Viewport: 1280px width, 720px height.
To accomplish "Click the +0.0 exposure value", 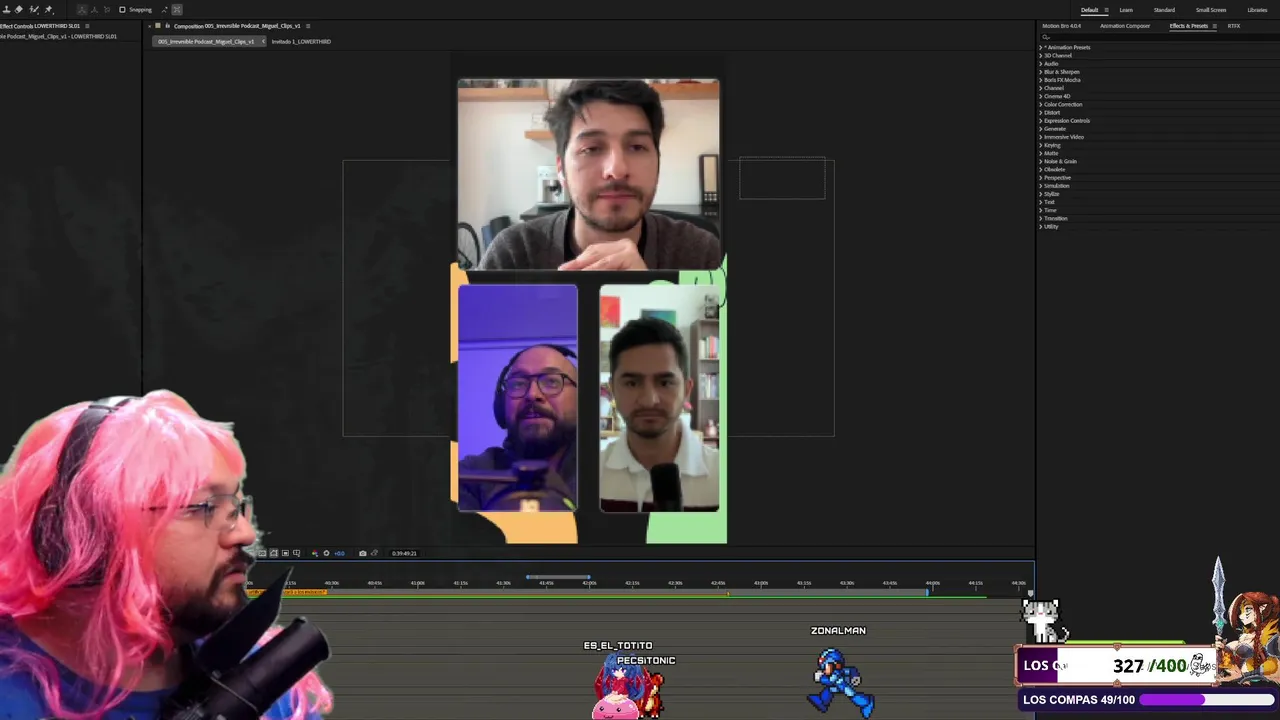I will [339, 553].
